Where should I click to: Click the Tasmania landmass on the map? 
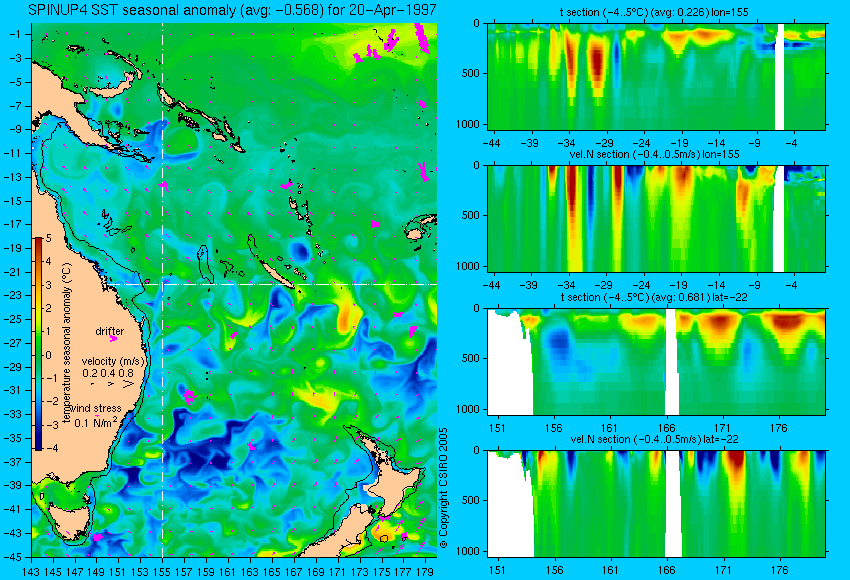[x=68, y=521]
